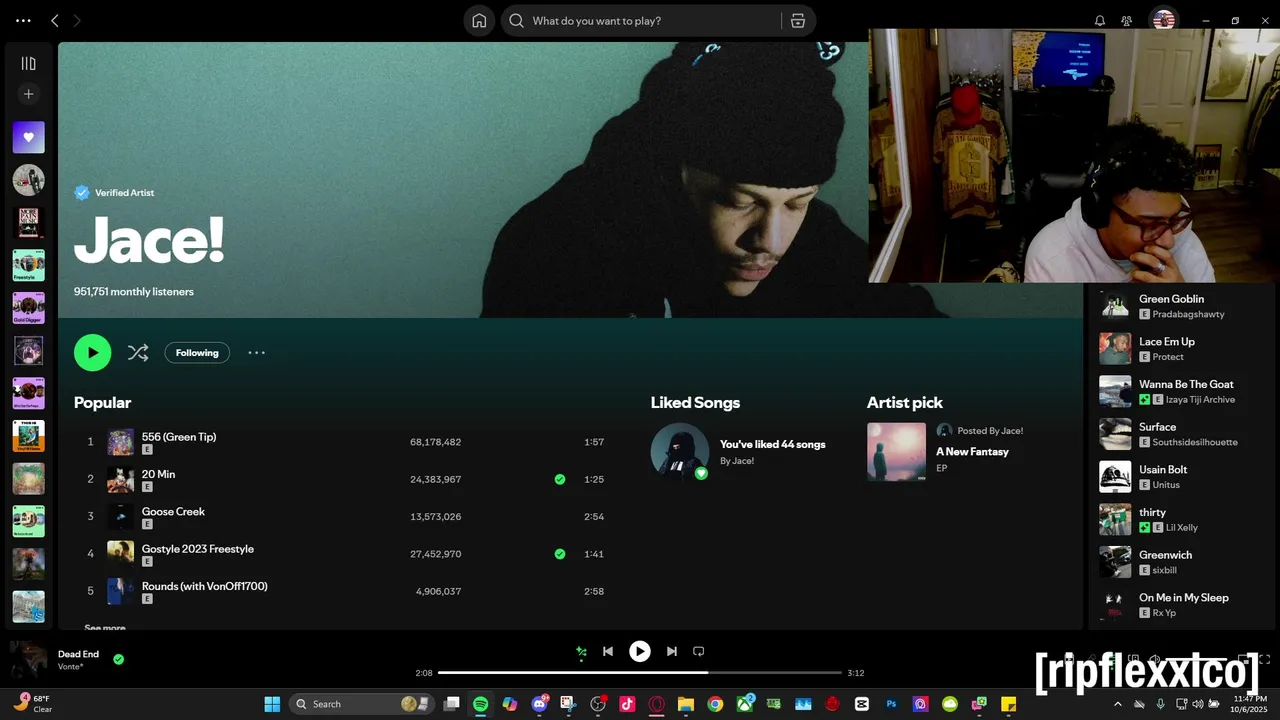This screenshot has height=720, width=1280.
Task: Open the Browse icon in search bar
Action: point(797,21)
